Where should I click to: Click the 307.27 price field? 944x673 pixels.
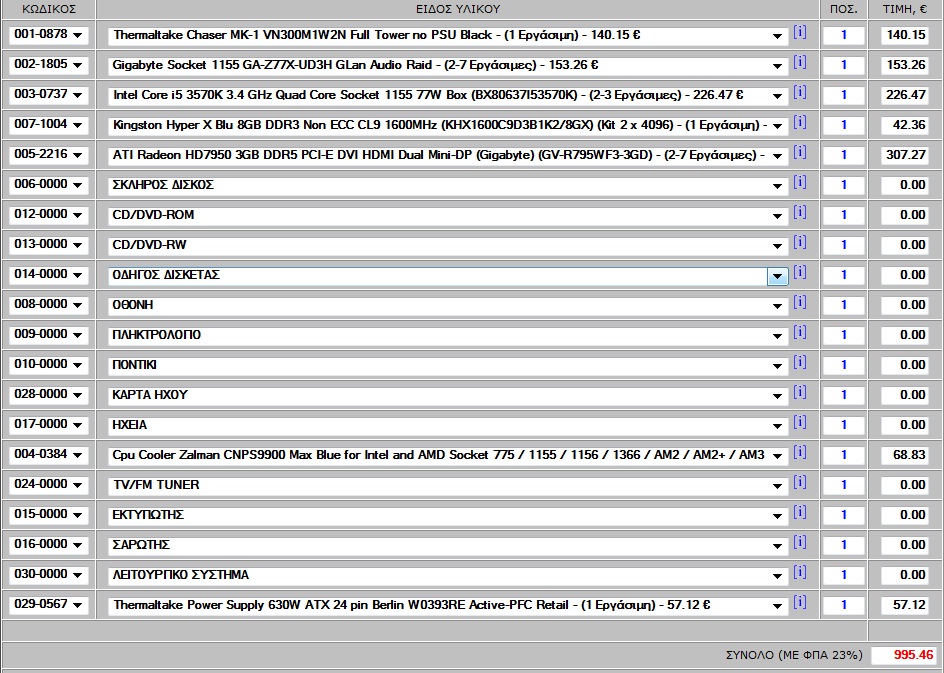coord(904,155)
